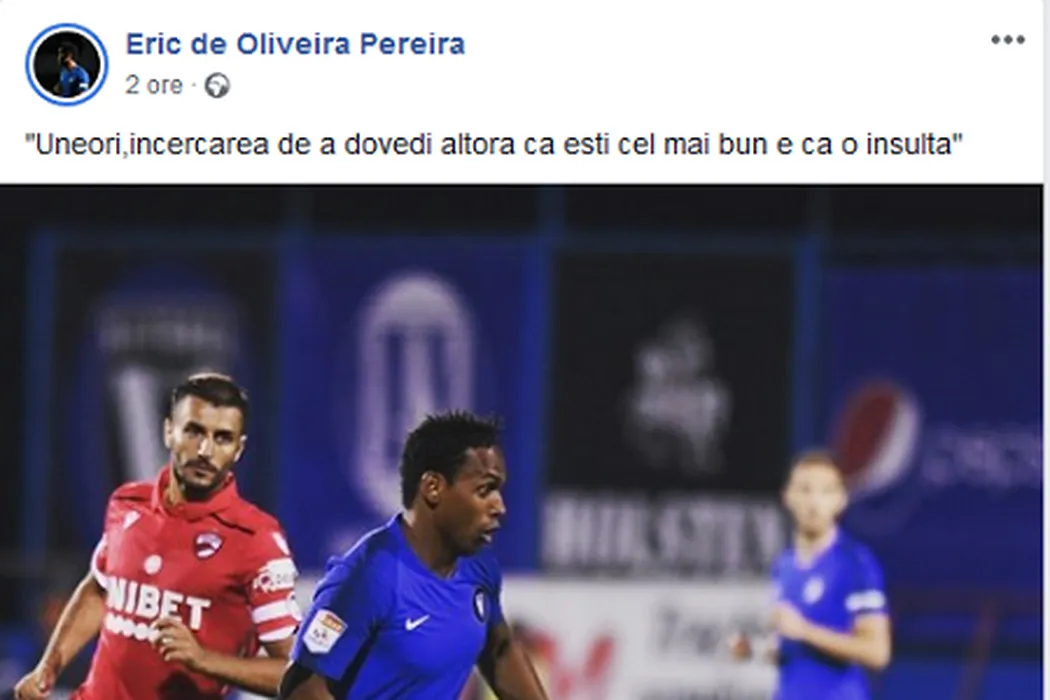Open Eric de Oliveira Pereira profile name link
1050x700 pixels.
click(x=295, y=44)
